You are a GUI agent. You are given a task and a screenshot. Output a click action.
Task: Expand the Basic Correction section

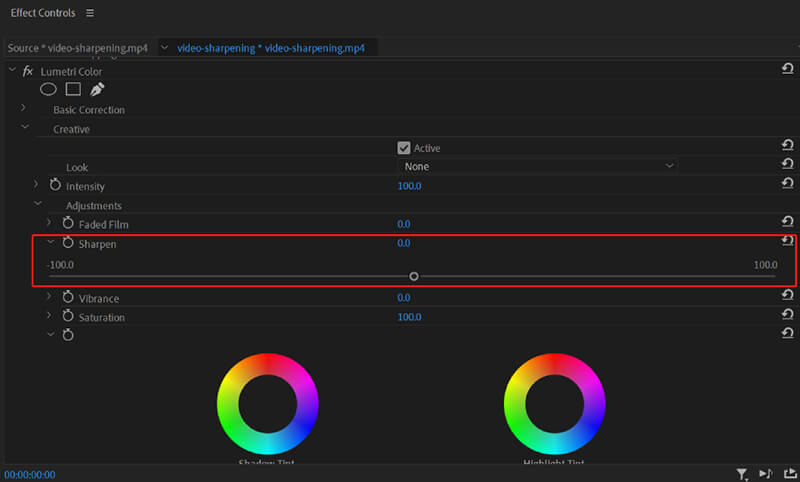tap(24, 108)
